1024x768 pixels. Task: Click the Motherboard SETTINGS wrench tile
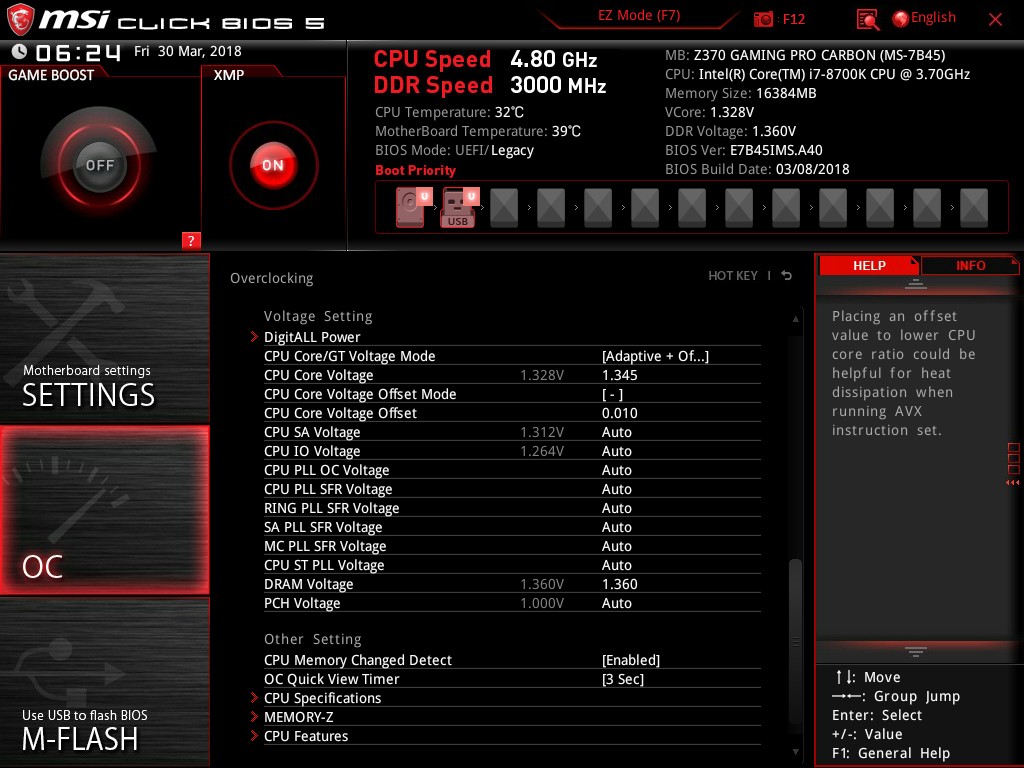[x=104, y=338]
